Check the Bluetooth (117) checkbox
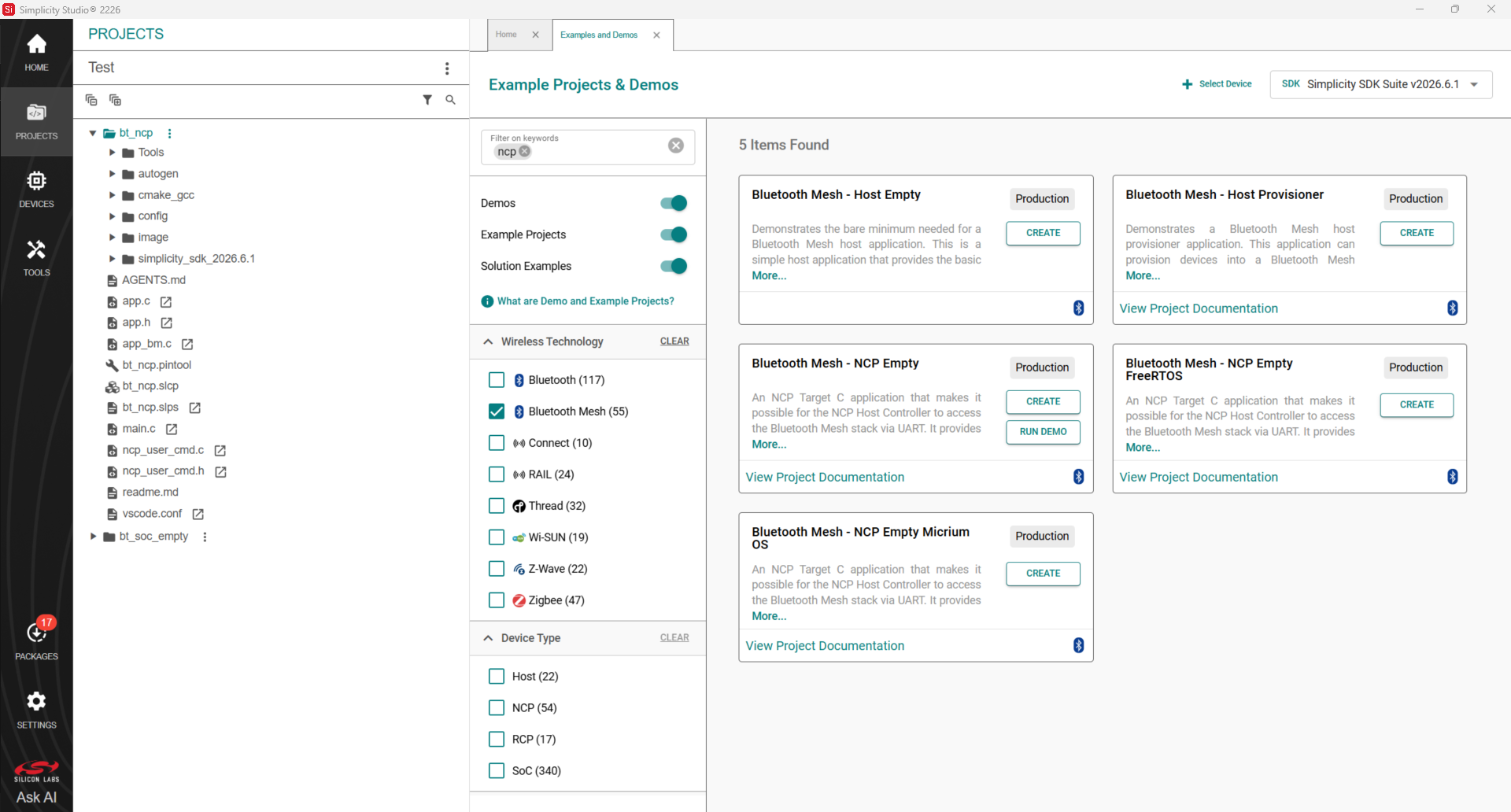The image size is (1511, 812). pos(497,380)
